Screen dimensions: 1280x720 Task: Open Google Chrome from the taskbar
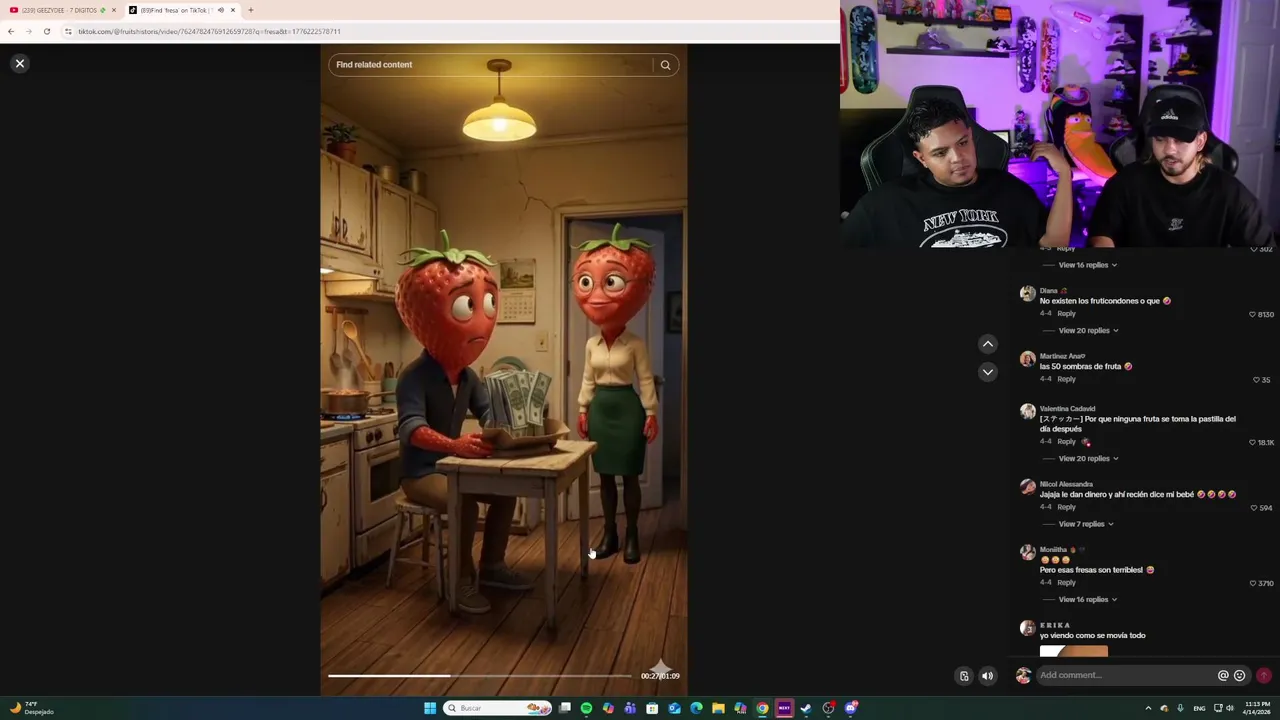tap(762, 708)
